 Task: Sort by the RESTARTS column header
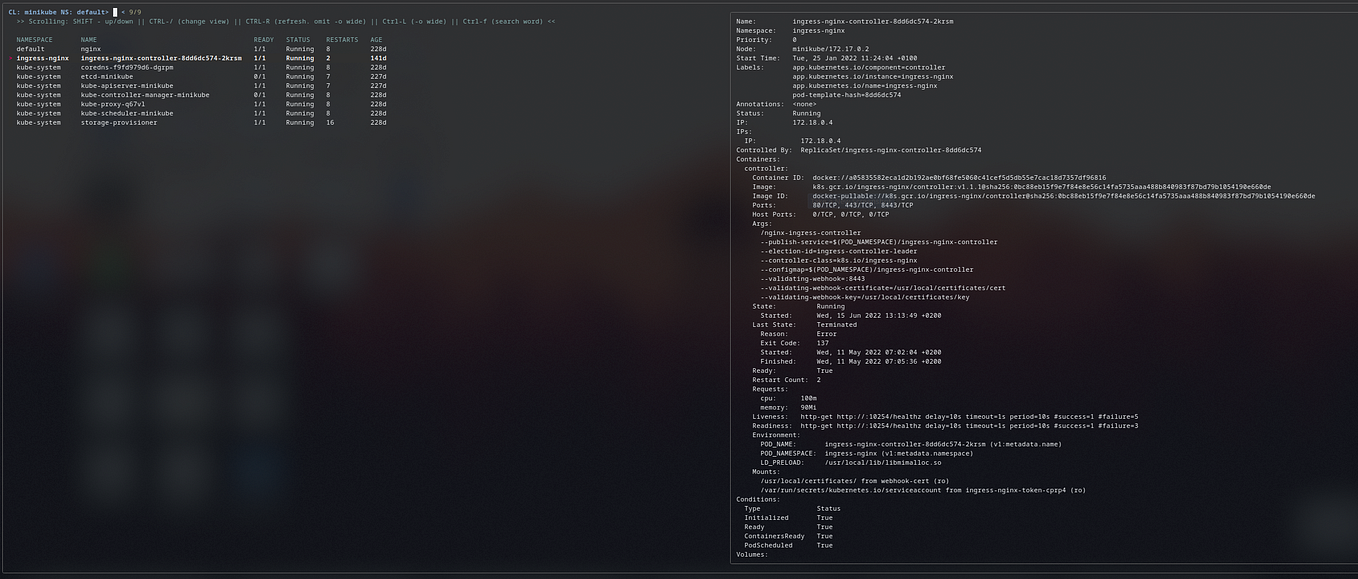341,39
